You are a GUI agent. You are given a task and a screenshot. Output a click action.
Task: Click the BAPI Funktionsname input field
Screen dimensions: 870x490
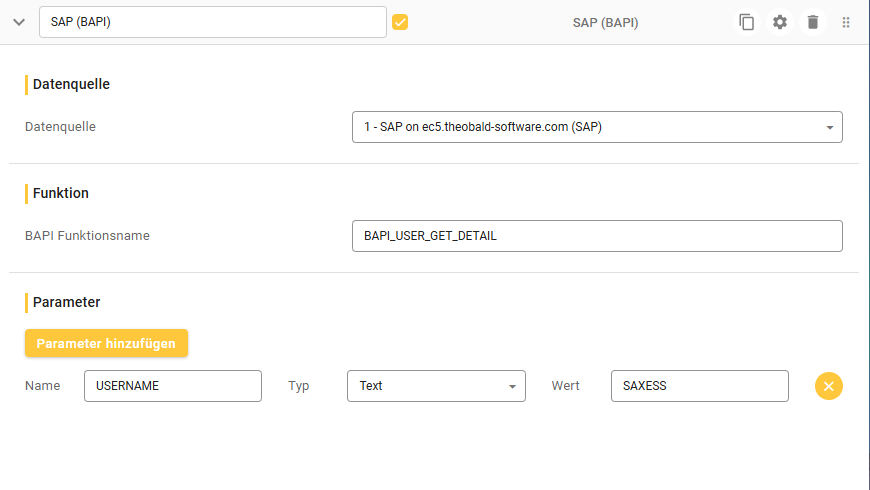(x=597, y=236)
